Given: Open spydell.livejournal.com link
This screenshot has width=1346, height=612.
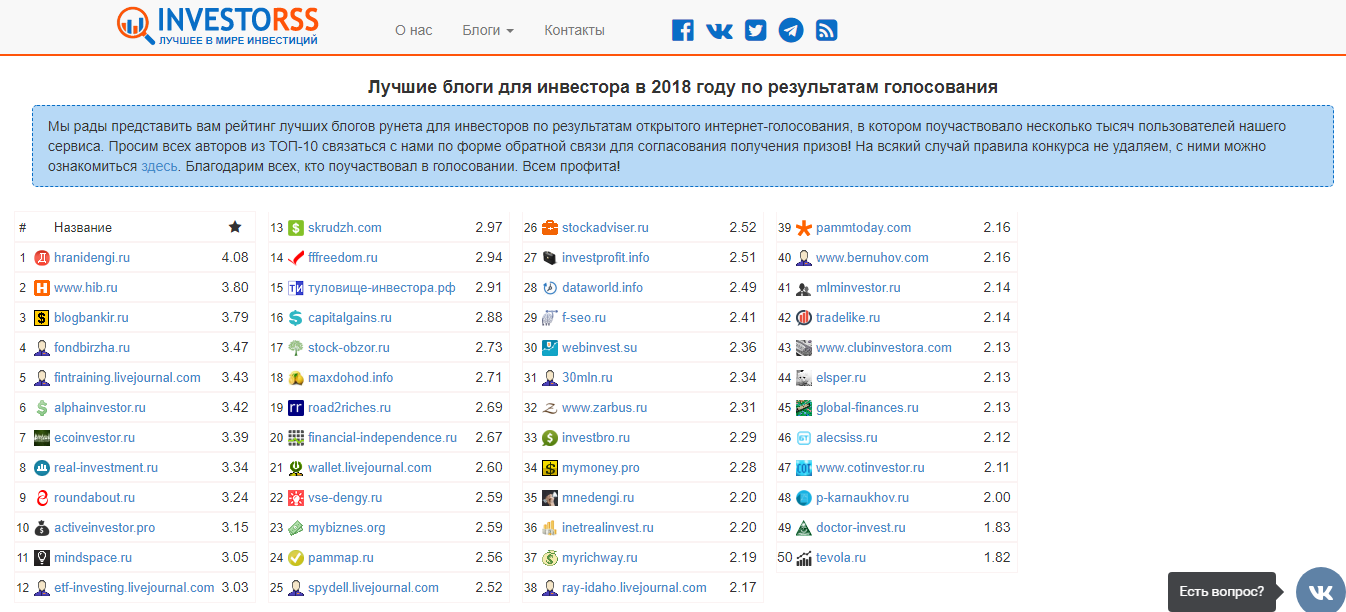Looking at the screenshot, I should tap(373, 588).
